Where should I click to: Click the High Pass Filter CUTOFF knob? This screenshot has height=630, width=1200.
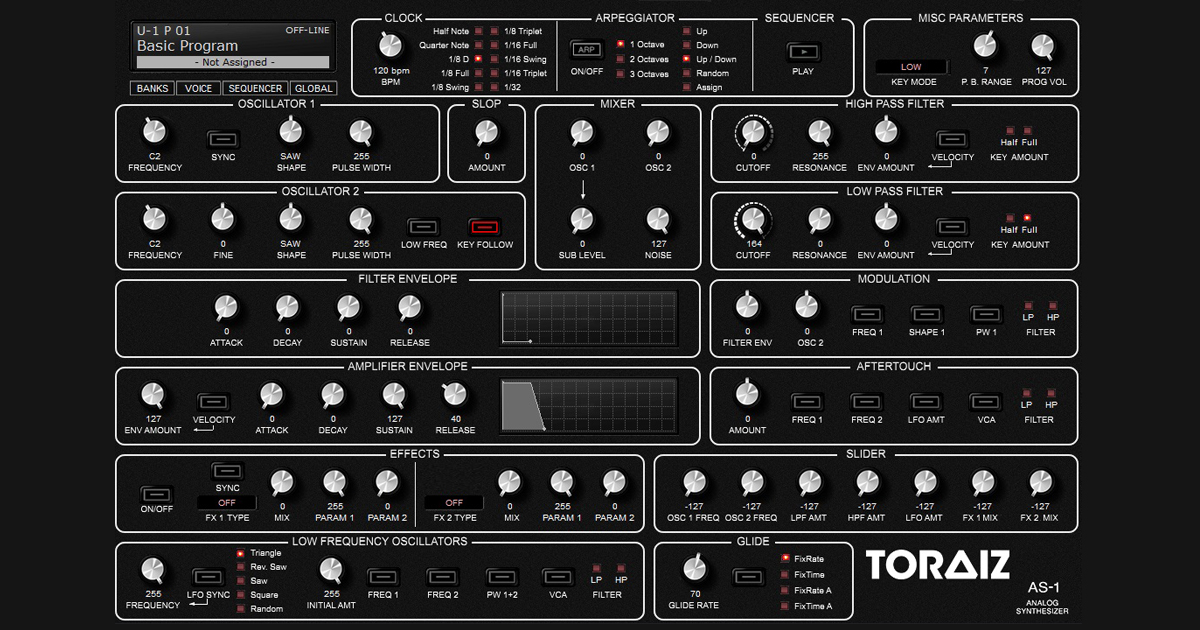(x=754, y=132)
